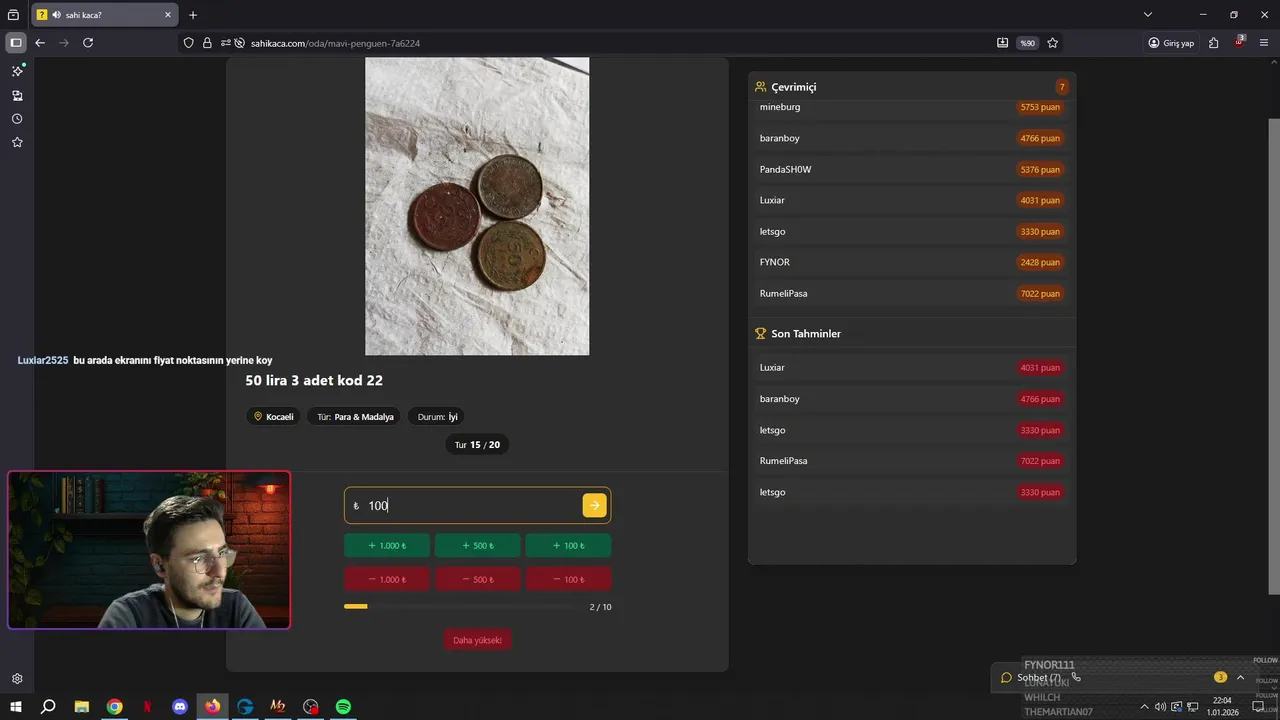1280x720 pixels.
Task: Open Windows taskbar search
Action: (x=48, y=706)
